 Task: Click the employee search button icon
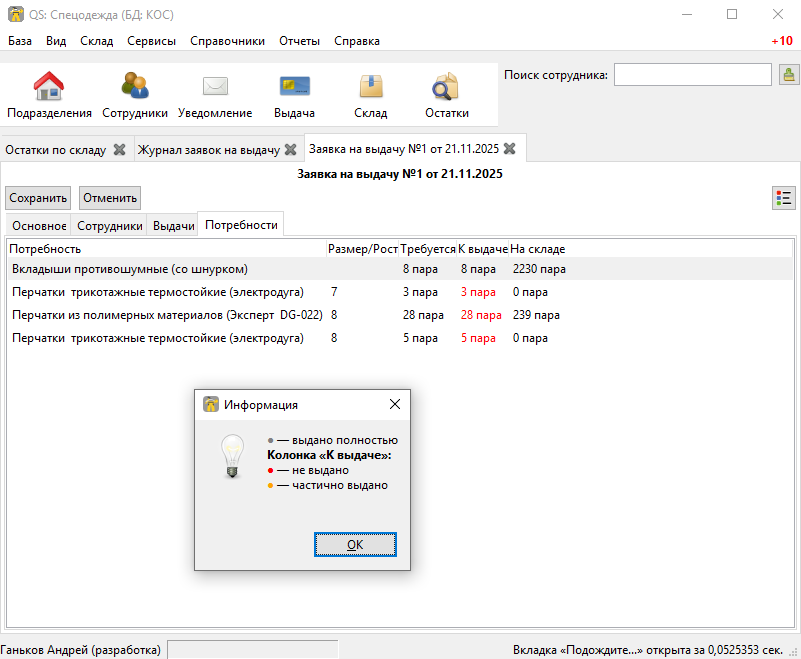788,75
